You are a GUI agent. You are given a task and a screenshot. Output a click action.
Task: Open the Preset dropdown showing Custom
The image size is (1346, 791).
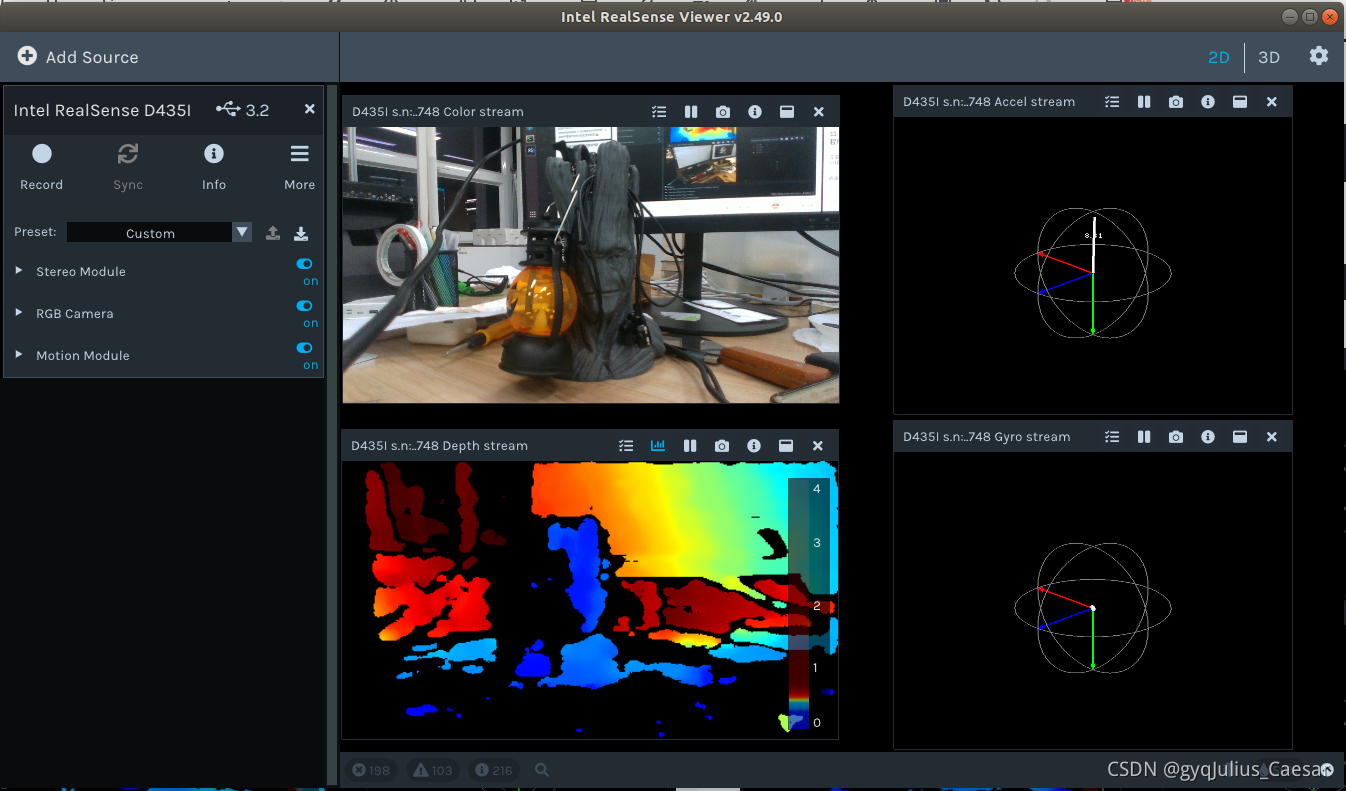pos(159,232)
